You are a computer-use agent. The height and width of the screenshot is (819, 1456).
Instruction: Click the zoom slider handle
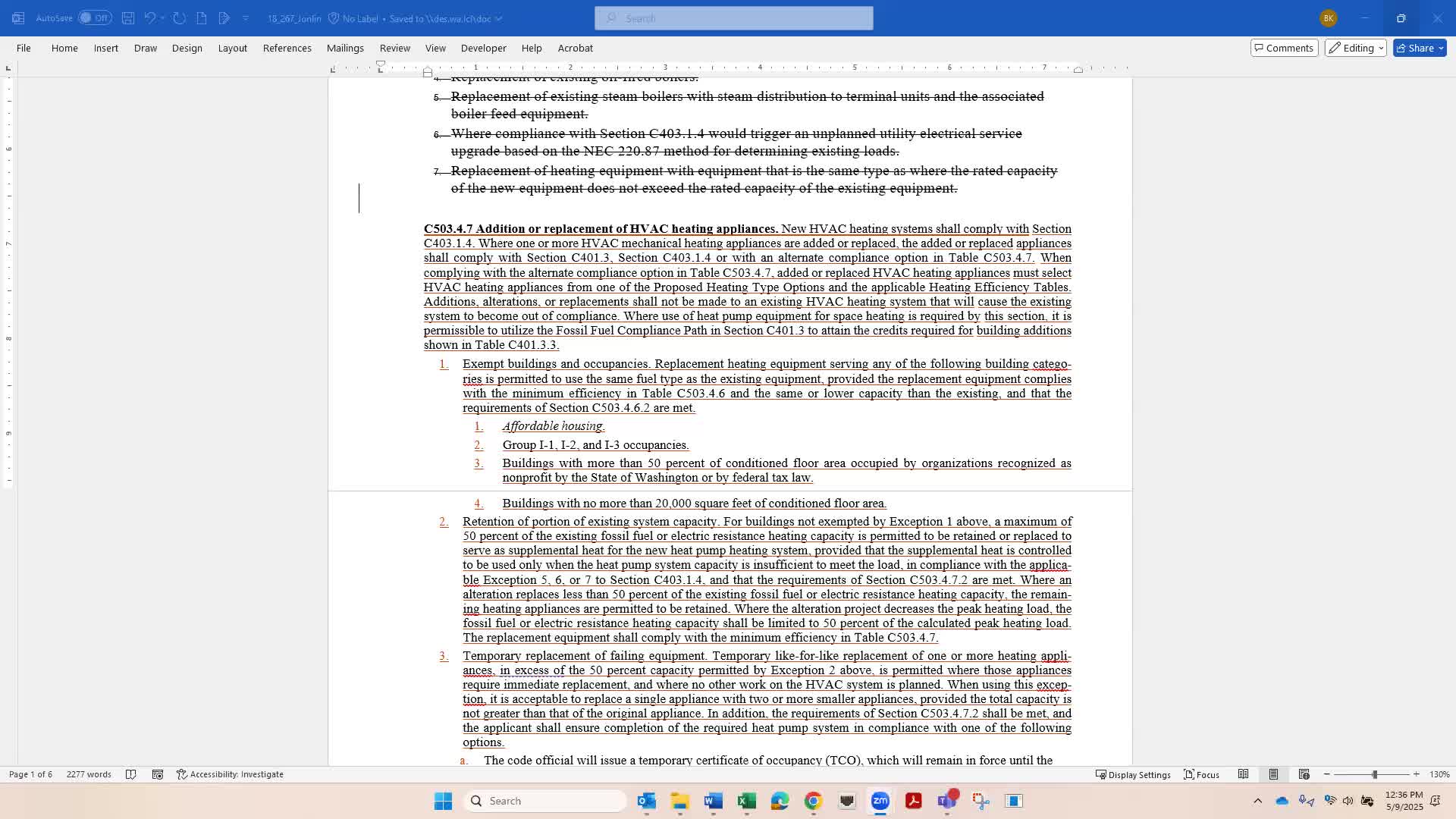(1375, 774)
